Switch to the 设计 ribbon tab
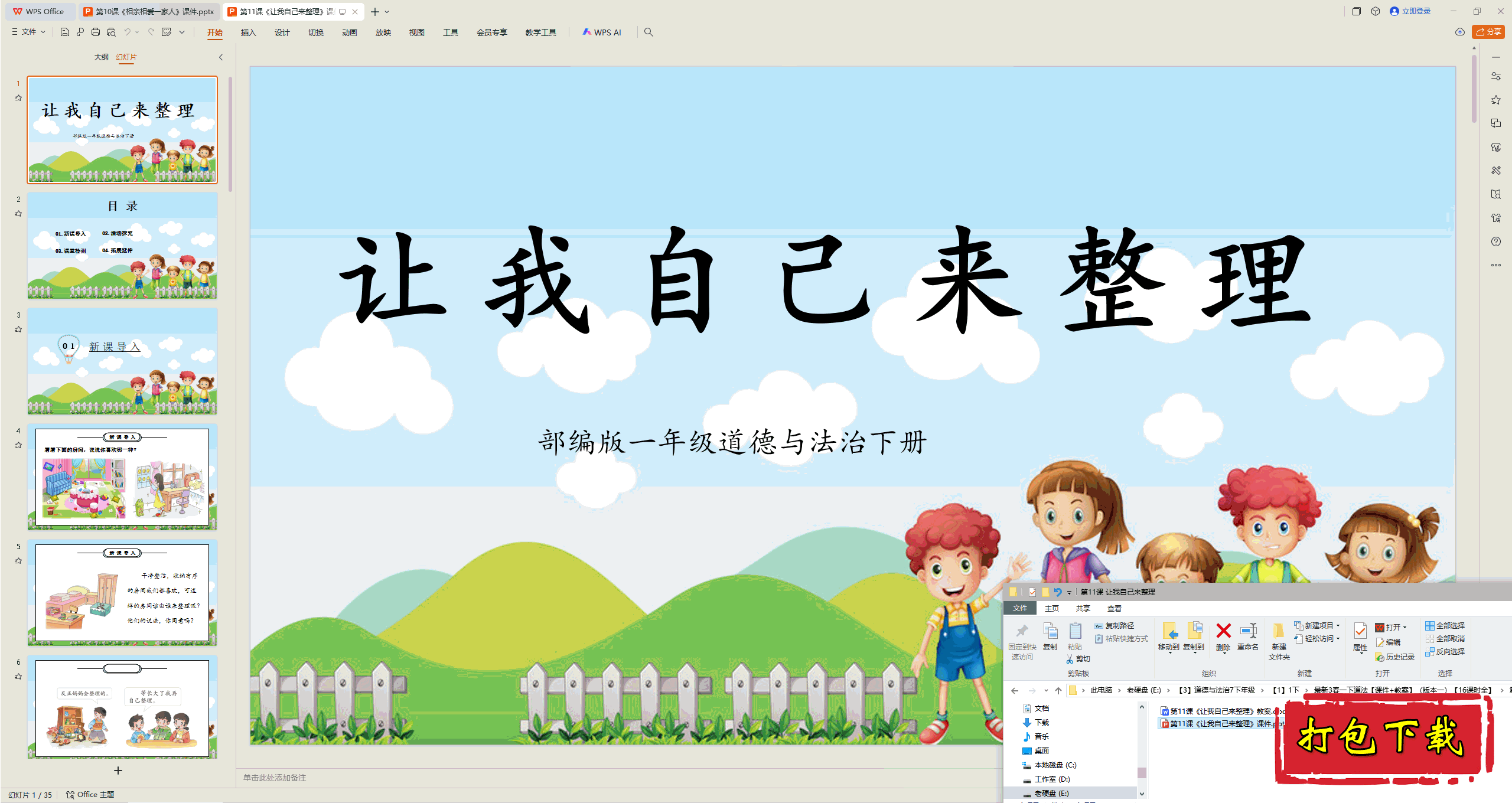This screenshot has width=1512, height=803. point(282,32)
